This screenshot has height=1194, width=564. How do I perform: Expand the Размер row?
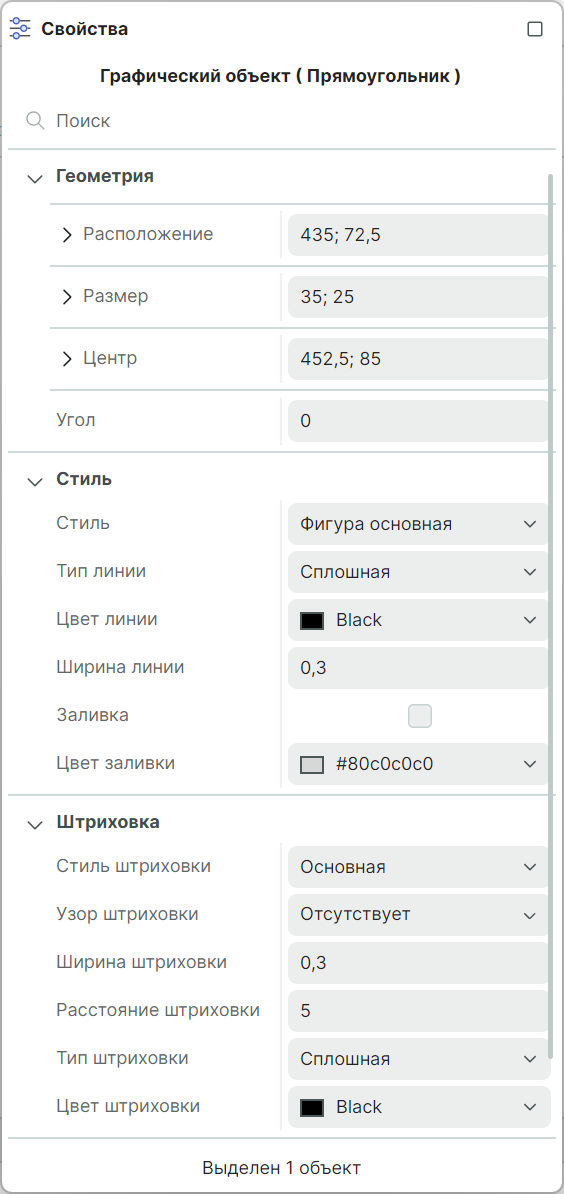click(67, 296)
